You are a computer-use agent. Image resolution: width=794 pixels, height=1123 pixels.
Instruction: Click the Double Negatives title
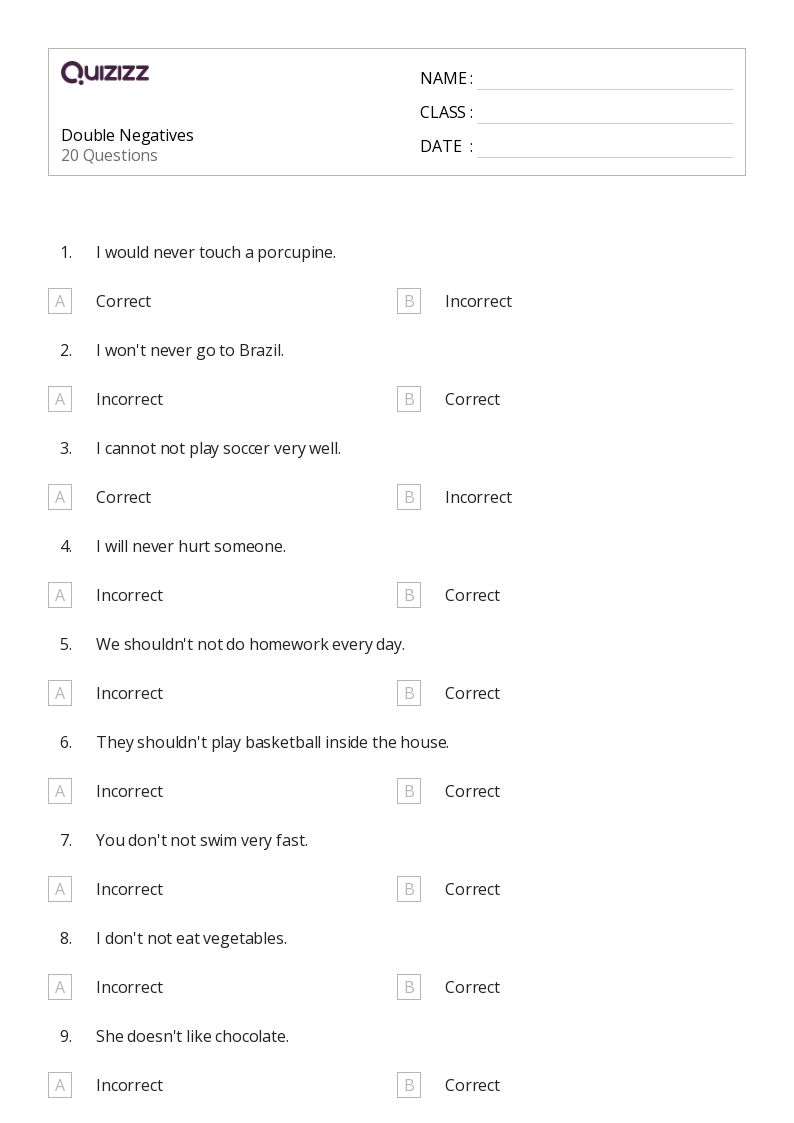click(x=127, y=135)
